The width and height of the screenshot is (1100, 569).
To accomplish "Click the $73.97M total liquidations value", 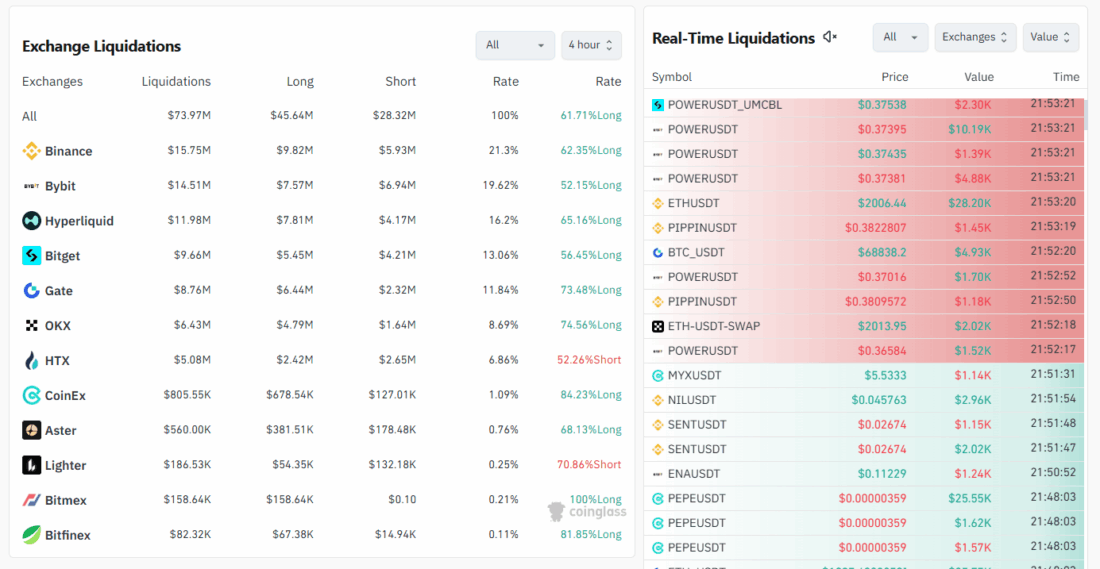I will [x=189, y=116].
